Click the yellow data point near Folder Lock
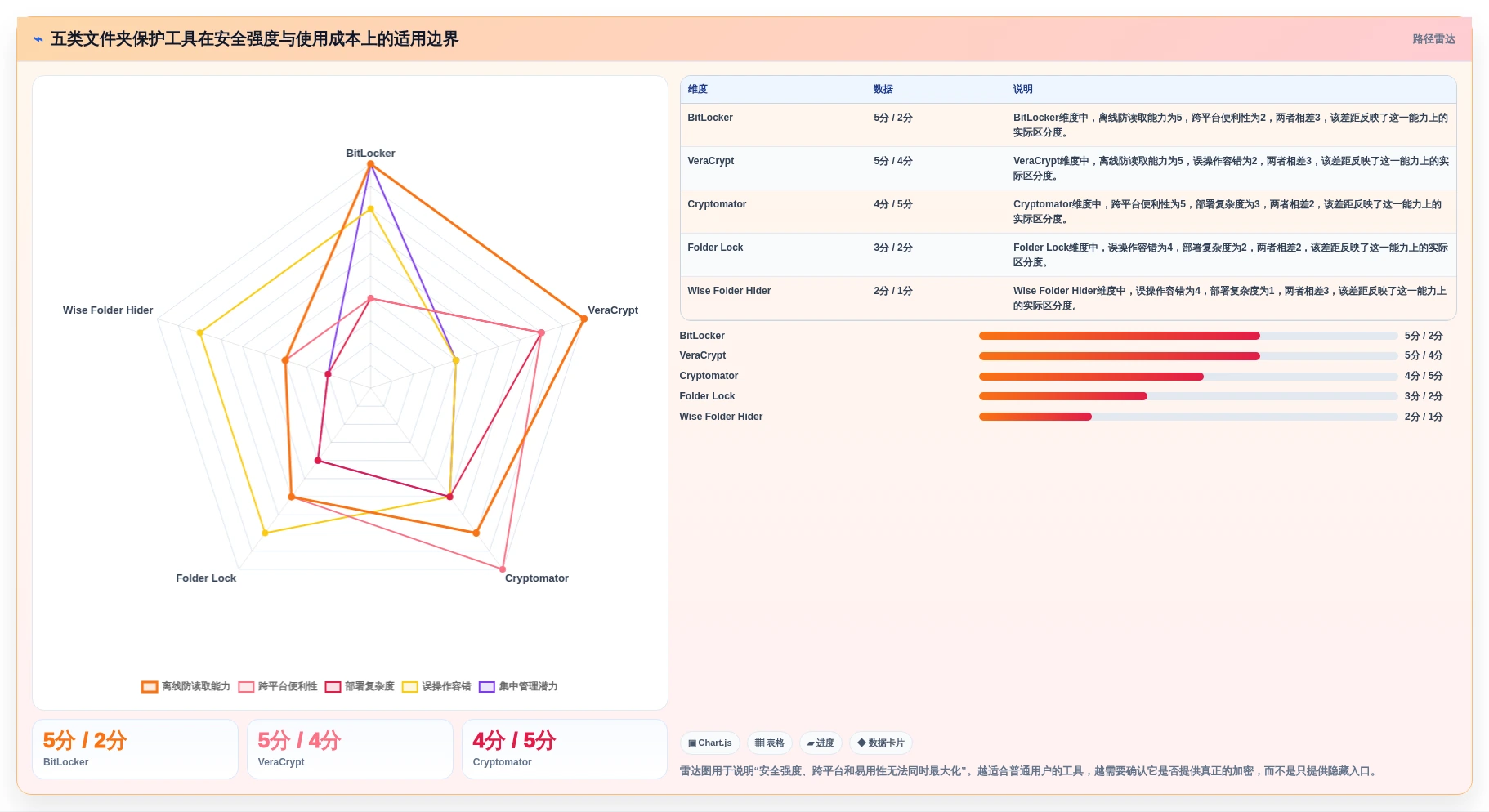The image size is (1489, 812). (x=265, y=533)
